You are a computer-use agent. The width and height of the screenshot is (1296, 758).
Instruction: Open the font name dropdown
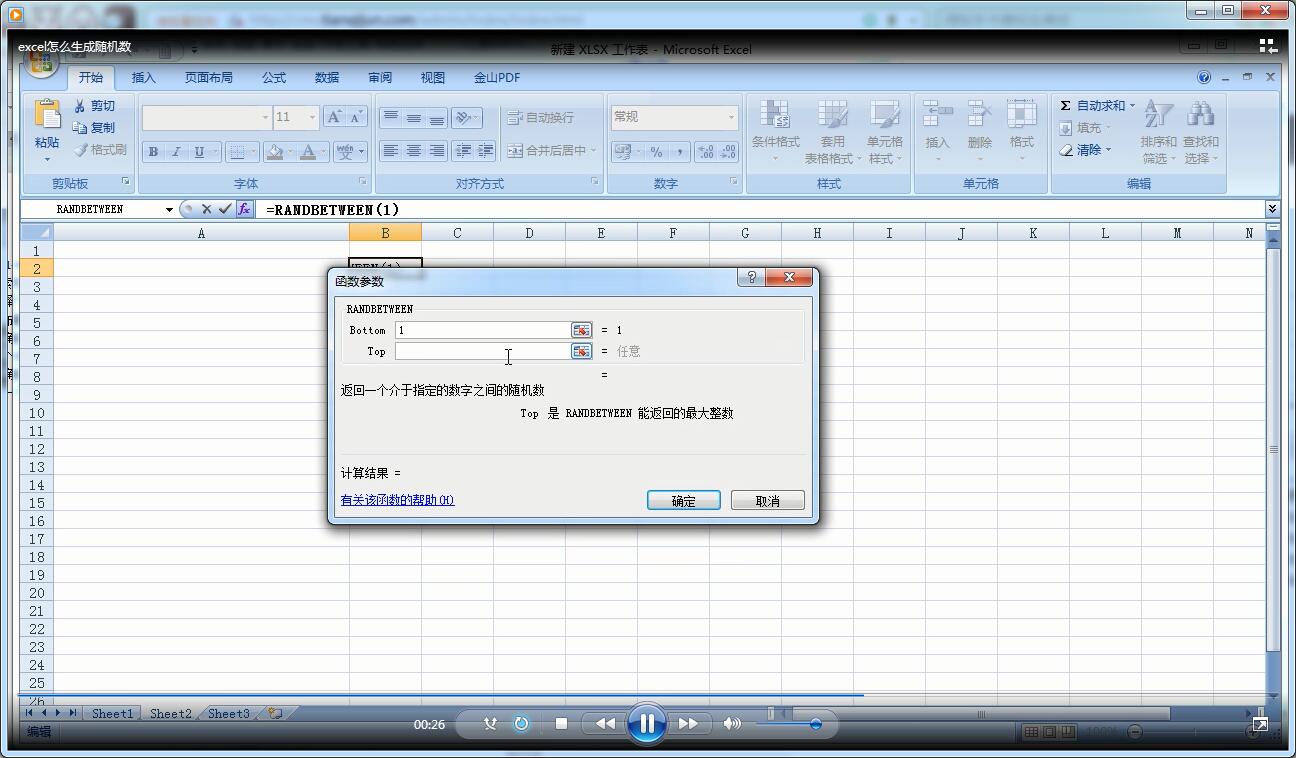tap(265, 117)
